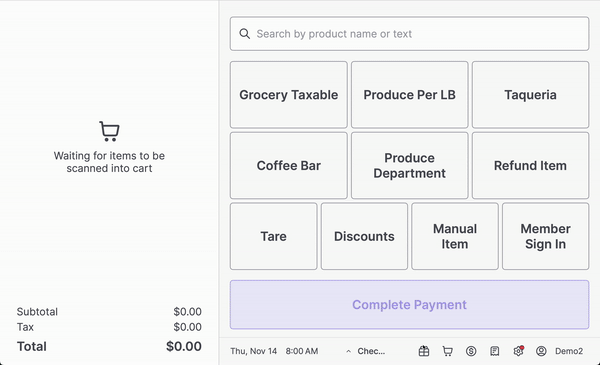Image resolution: width=600 pixels, height=365 pixels.
Task: Open the receipt icon in bottom bar
Action: coord(494,351)
